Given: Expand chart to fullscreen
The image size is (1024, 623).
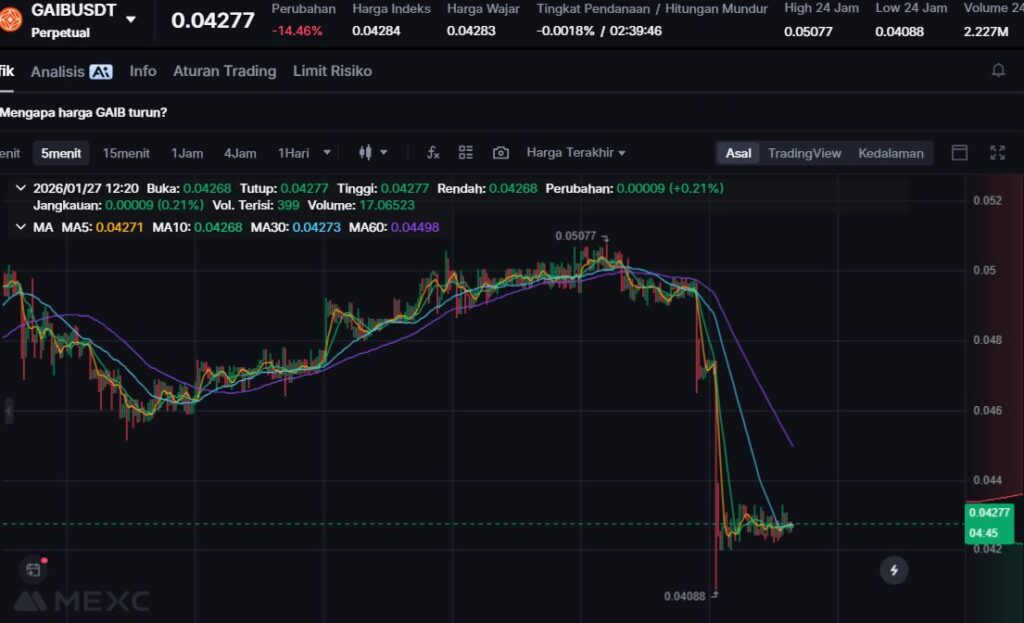Looking at the screenshot, I should click(x=997, y=153).
